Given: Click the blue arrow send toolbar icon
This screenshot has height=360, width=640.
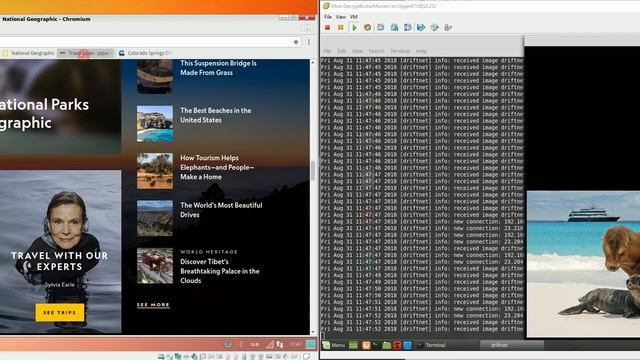Looking at the screenshot, I should point(421,27).
